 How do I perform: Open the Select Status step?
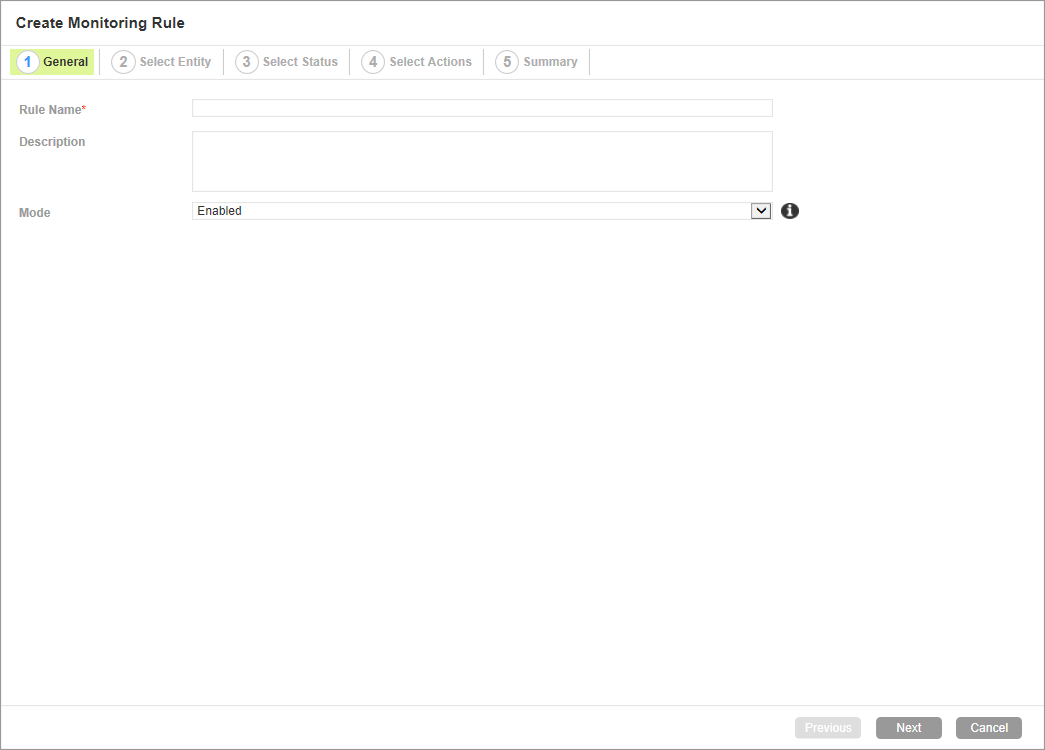pos(300,62)
